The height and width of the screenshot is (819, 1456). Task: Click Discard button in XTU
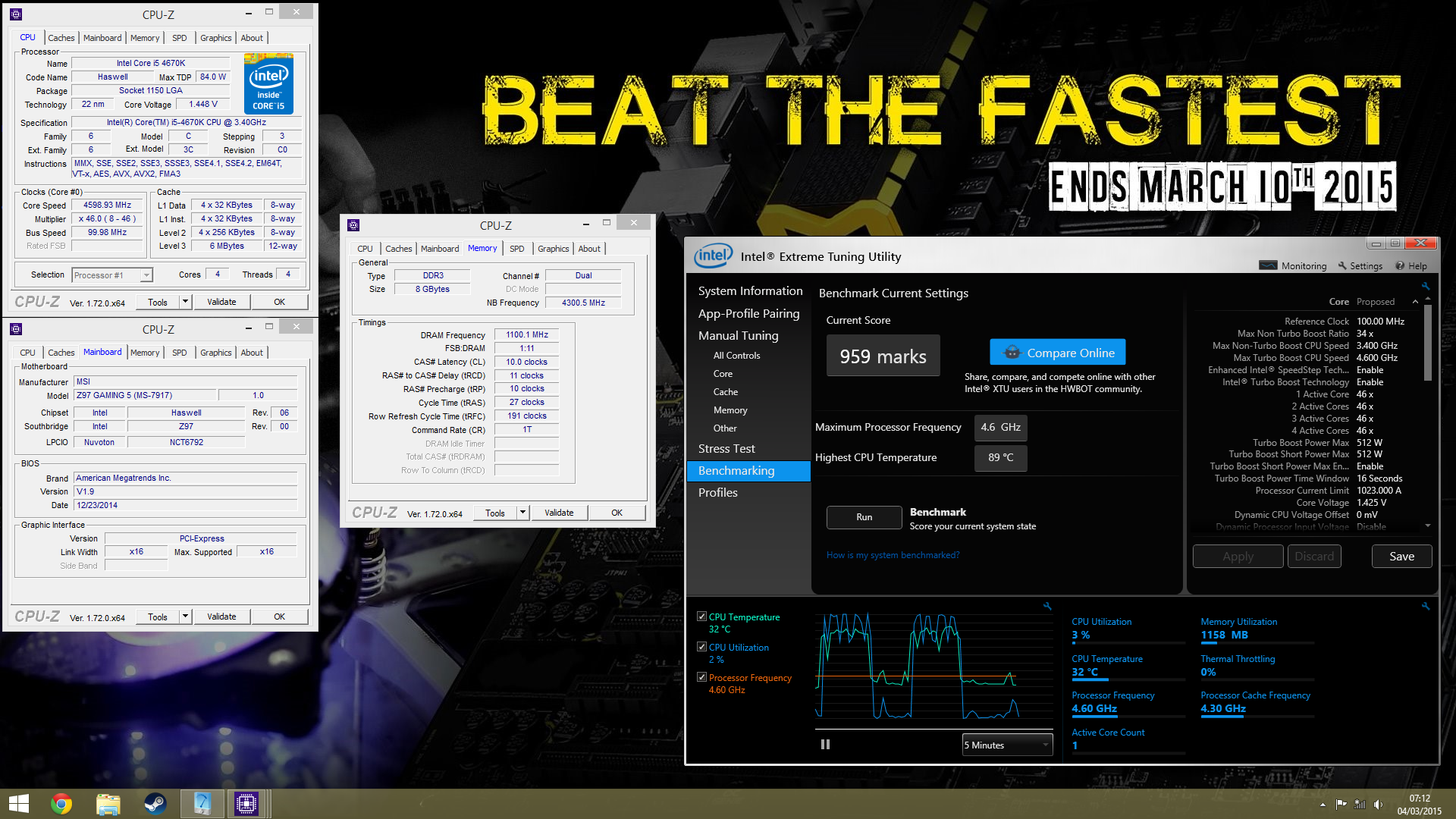pyautogui.click(x=1314, y=557)
